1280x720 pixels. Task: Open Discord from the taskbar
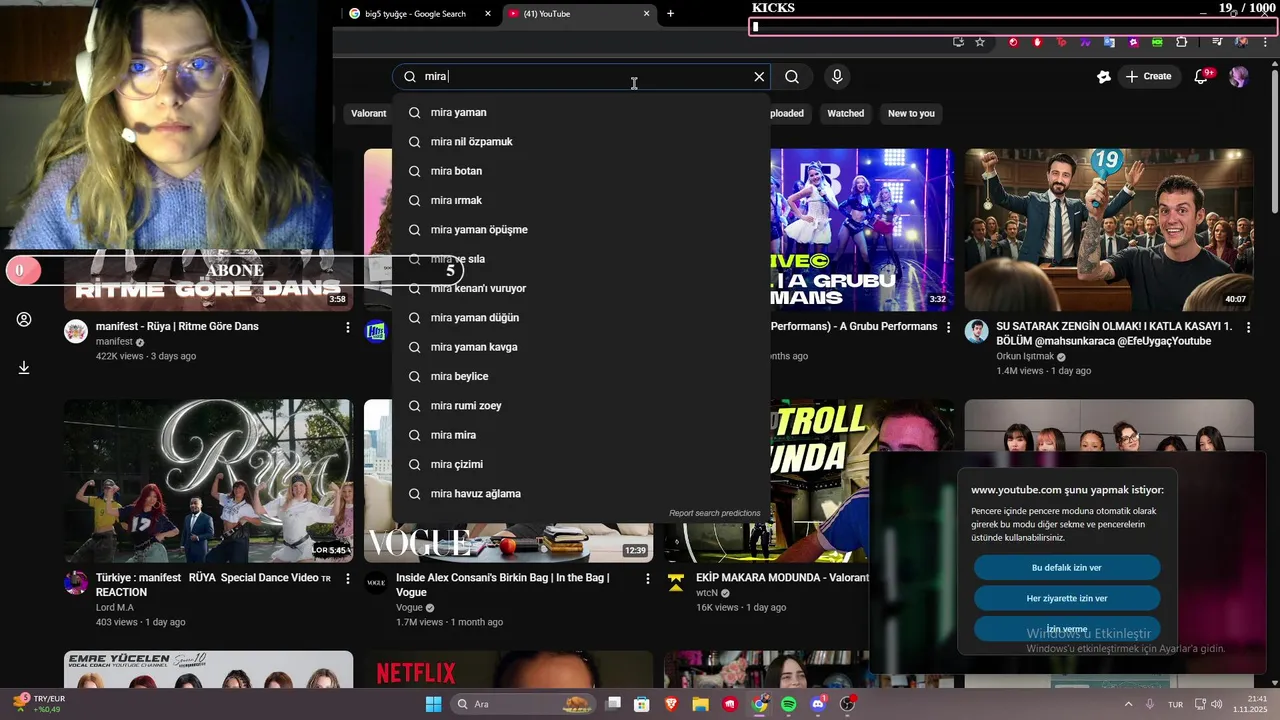click(818, 704)
